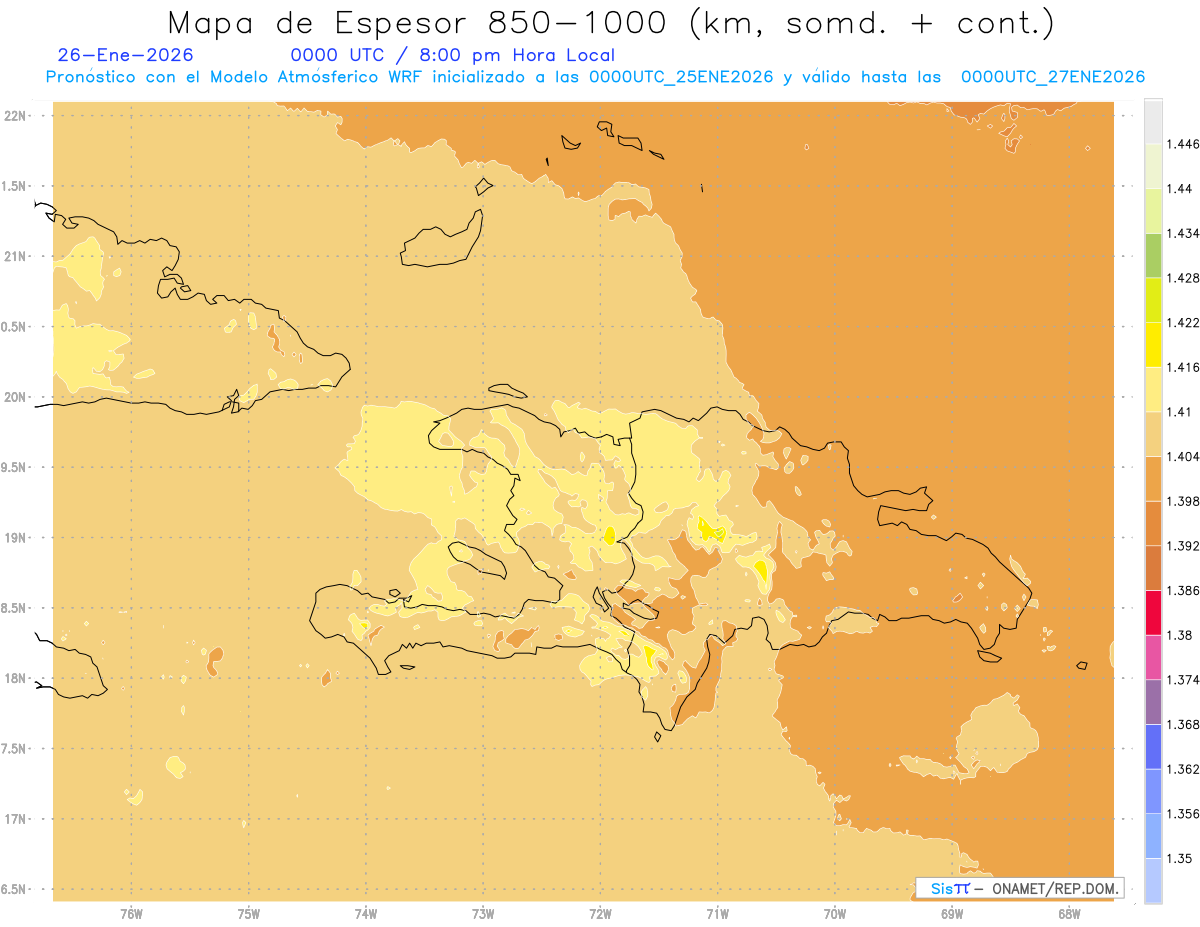
Task: Click the '73W' longitude label
Action: point(483,913)
